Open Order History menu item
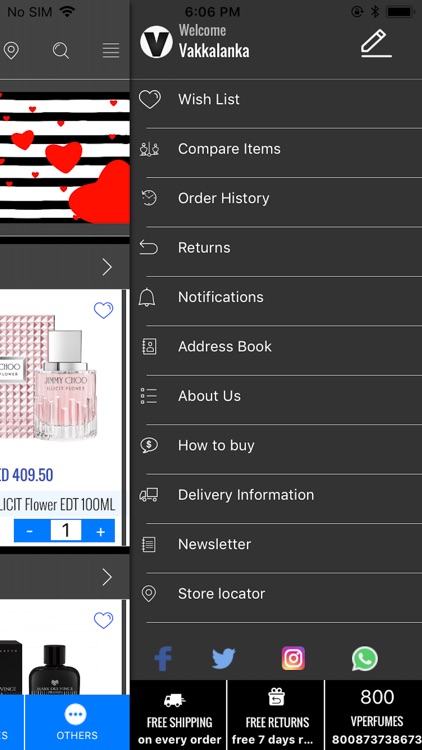Viewport: 422px width, 750px height. [276, 198]
